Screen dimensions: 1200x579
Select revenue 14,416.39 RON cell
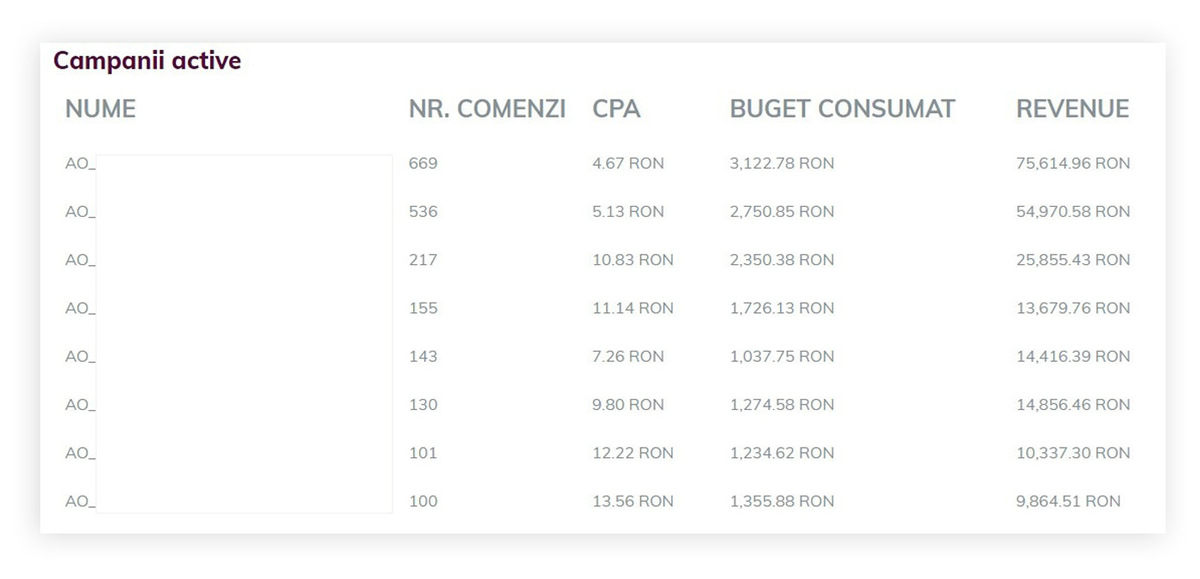click(x=1072, y=356)
